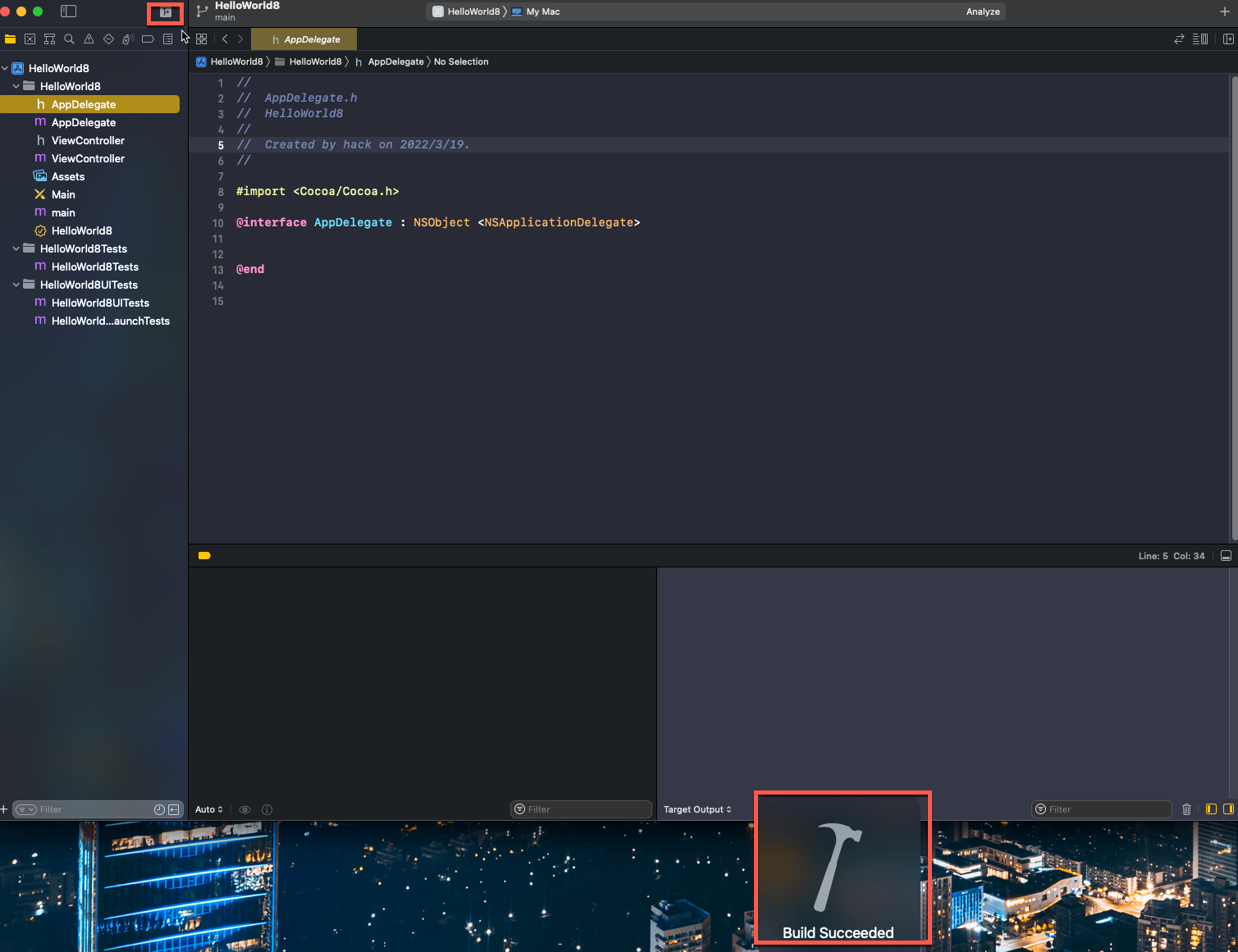Screen dimensions: 1238x952
Task: Open the Debug navigator spray icon
Action: click(x=128, y=39)
